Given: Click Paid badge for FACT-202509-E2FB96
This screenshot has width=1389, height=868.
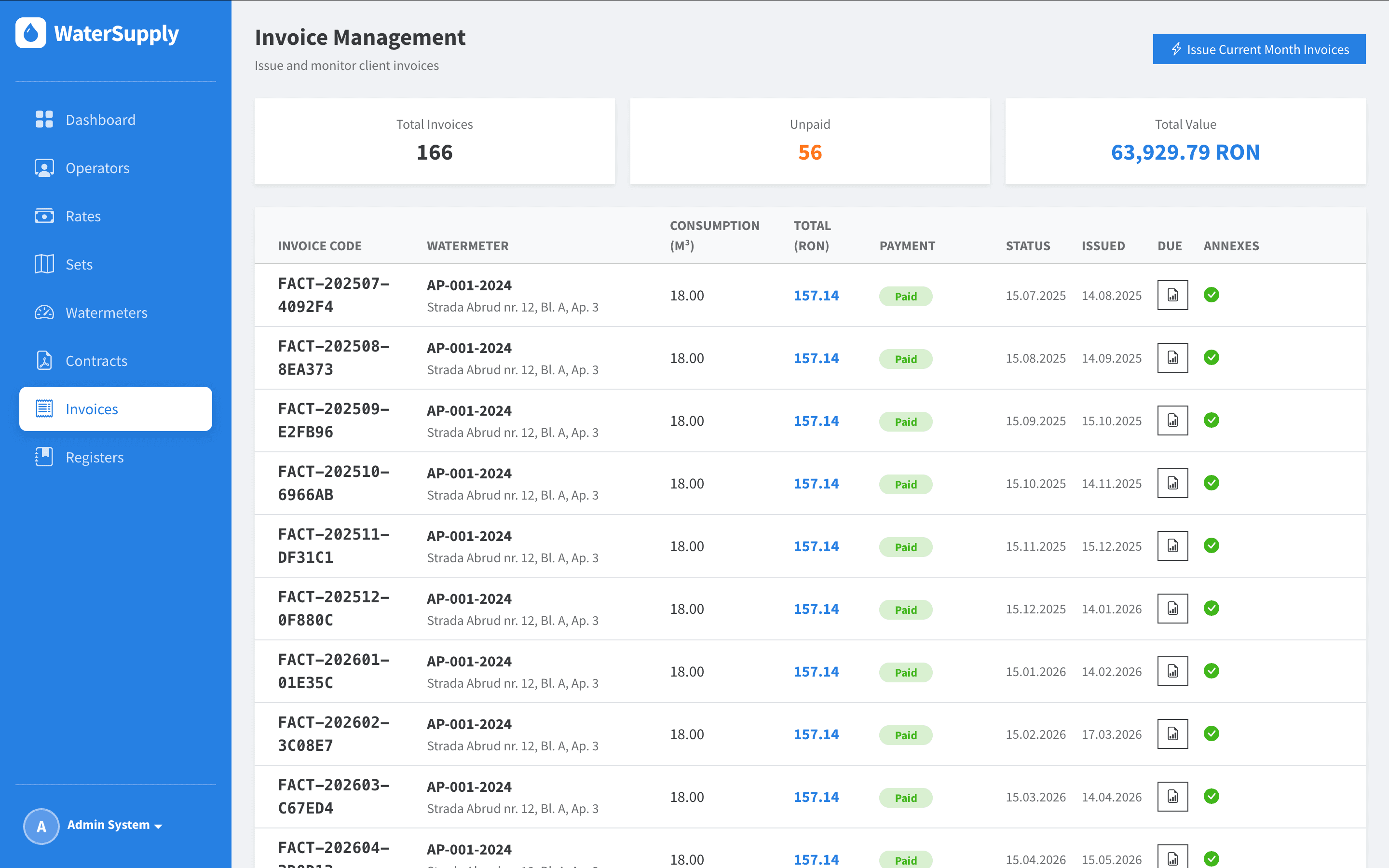Looking at the screenshot, I should 906,421.
